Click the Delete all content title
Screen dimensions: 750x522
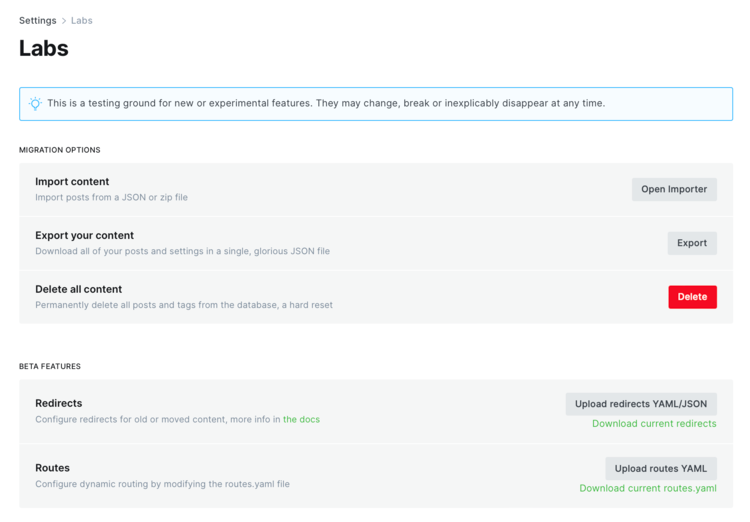[x=78, y=289]
